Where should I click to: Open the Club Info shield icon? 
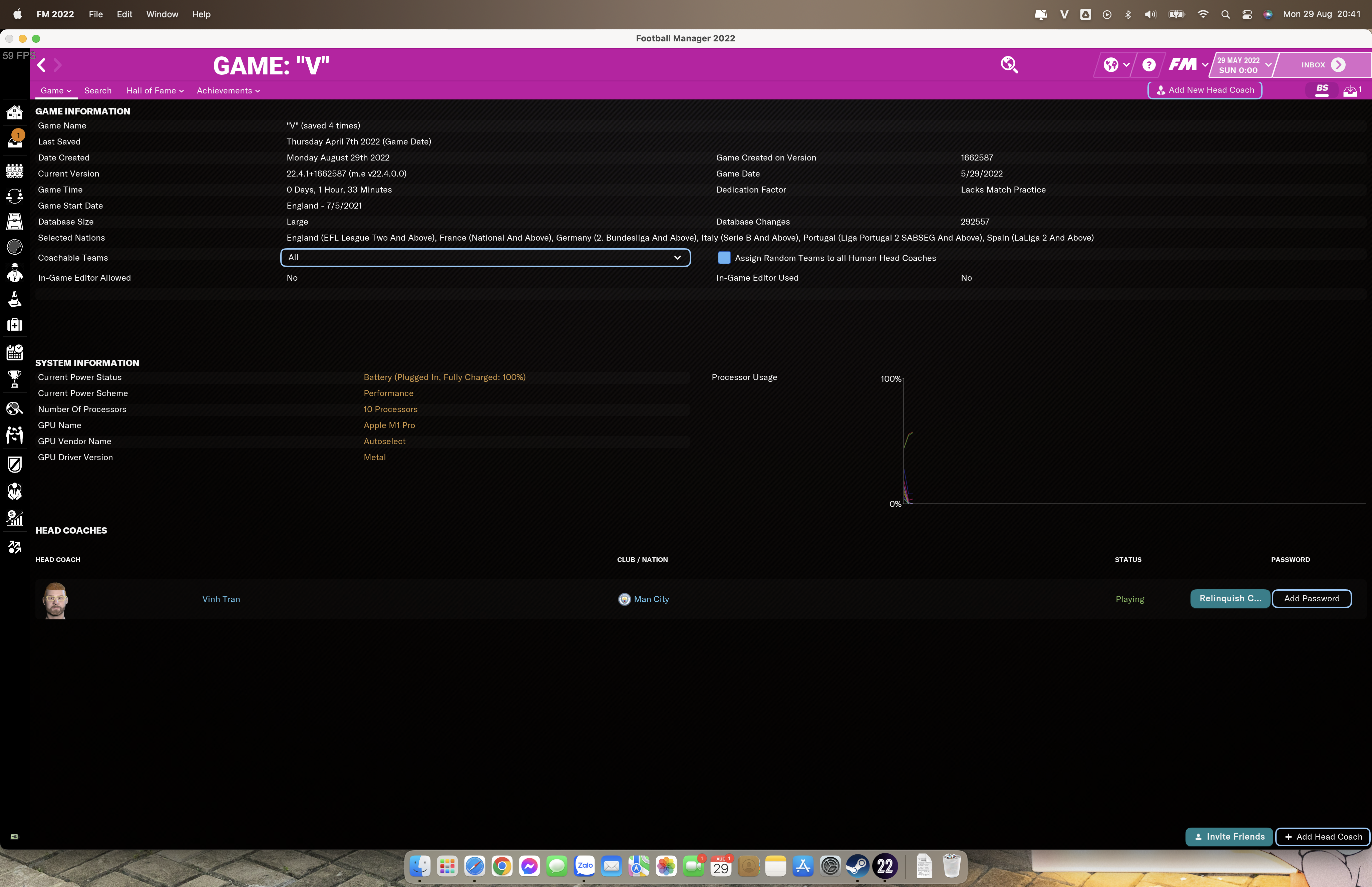pyautogui.click(x=14, y=464)
